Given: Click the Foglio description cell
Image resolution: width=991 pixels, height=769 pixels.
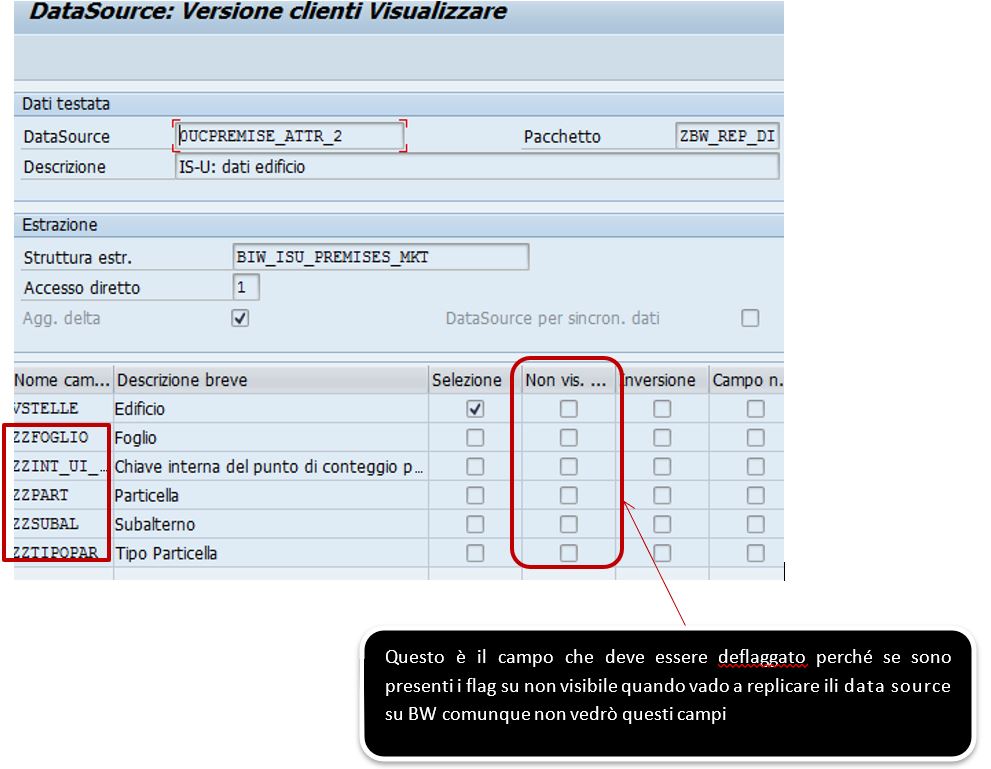Looking at the screenshot, I should tap(271, 438).
